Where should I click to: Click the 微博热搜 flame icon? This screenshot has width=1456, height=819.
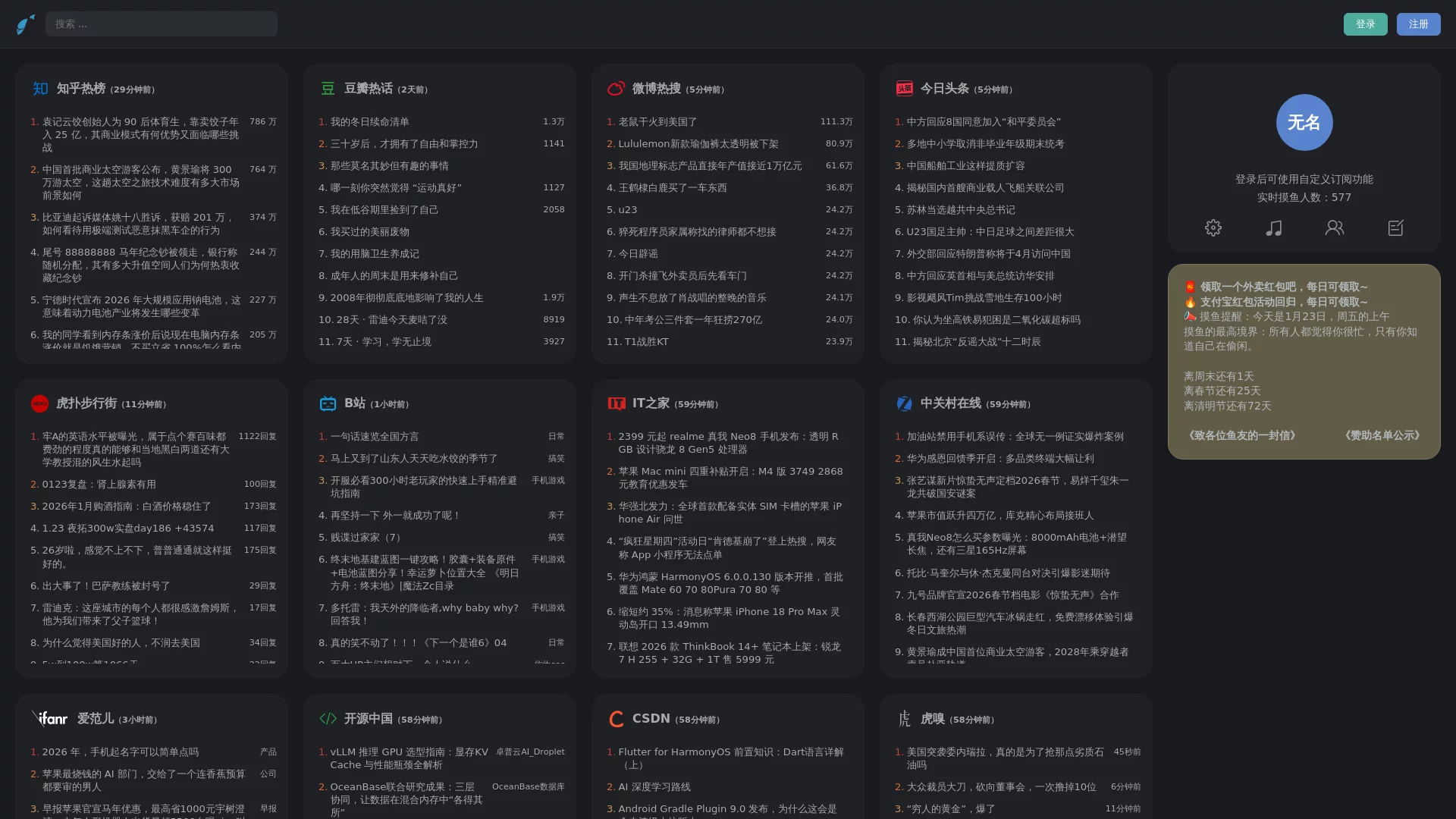[616, 89]
